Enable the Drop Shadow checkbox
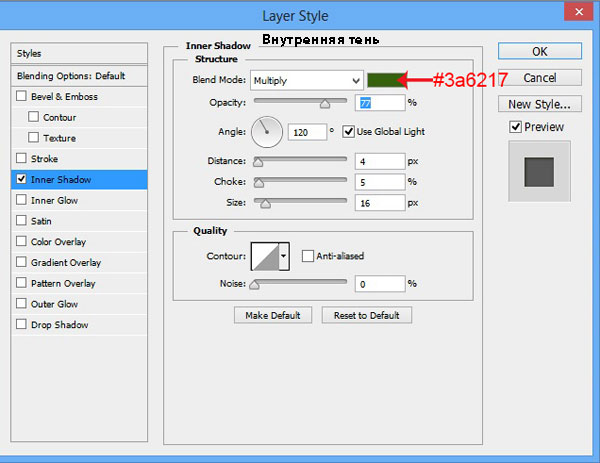This screenshot has width=600, height=463. [x=21, y=324]
